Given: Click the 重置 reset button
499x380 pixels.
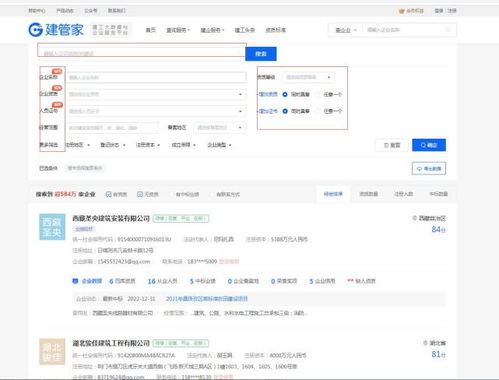Looking at the screenshot, I should (x=392, y=145).
